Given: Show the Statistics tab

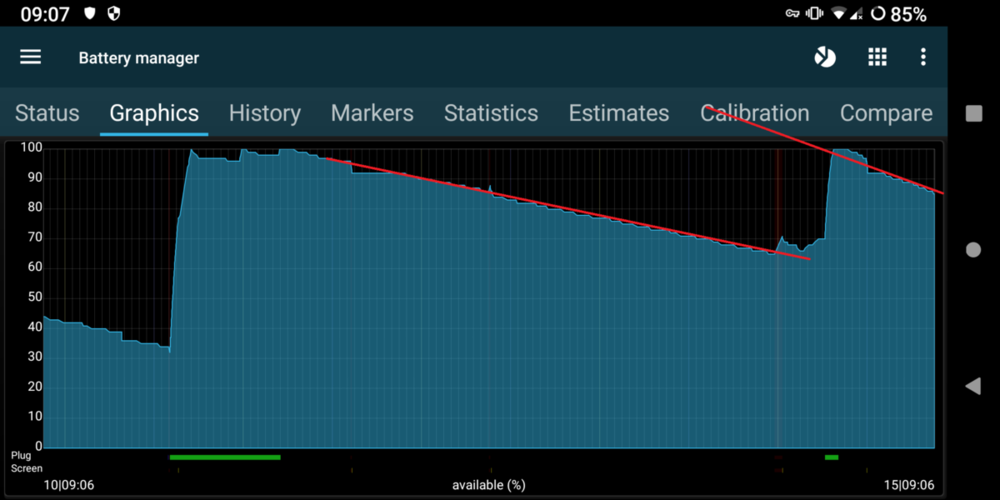Looking at the screenshot, I should 491,113.
